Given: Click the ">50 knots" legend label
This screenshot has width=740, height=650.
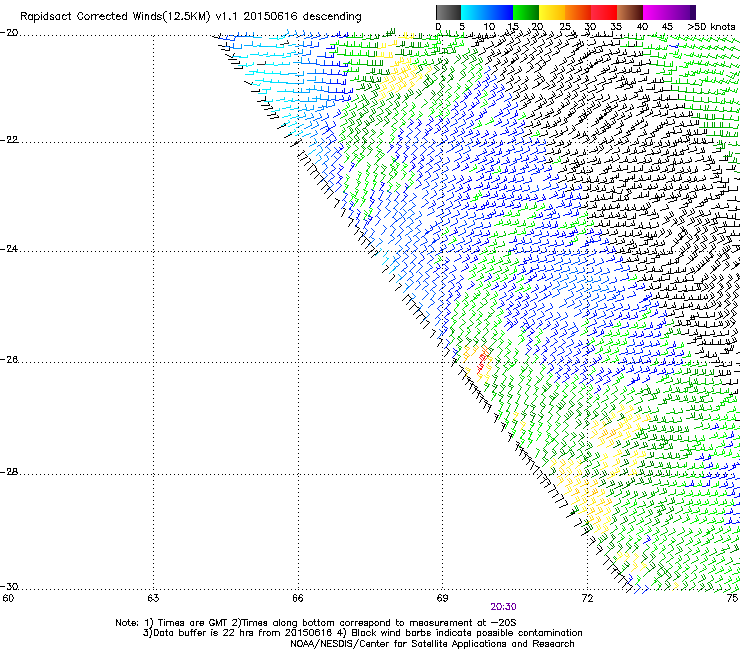Looking at the screenshot, I should [x=711, y=27].
